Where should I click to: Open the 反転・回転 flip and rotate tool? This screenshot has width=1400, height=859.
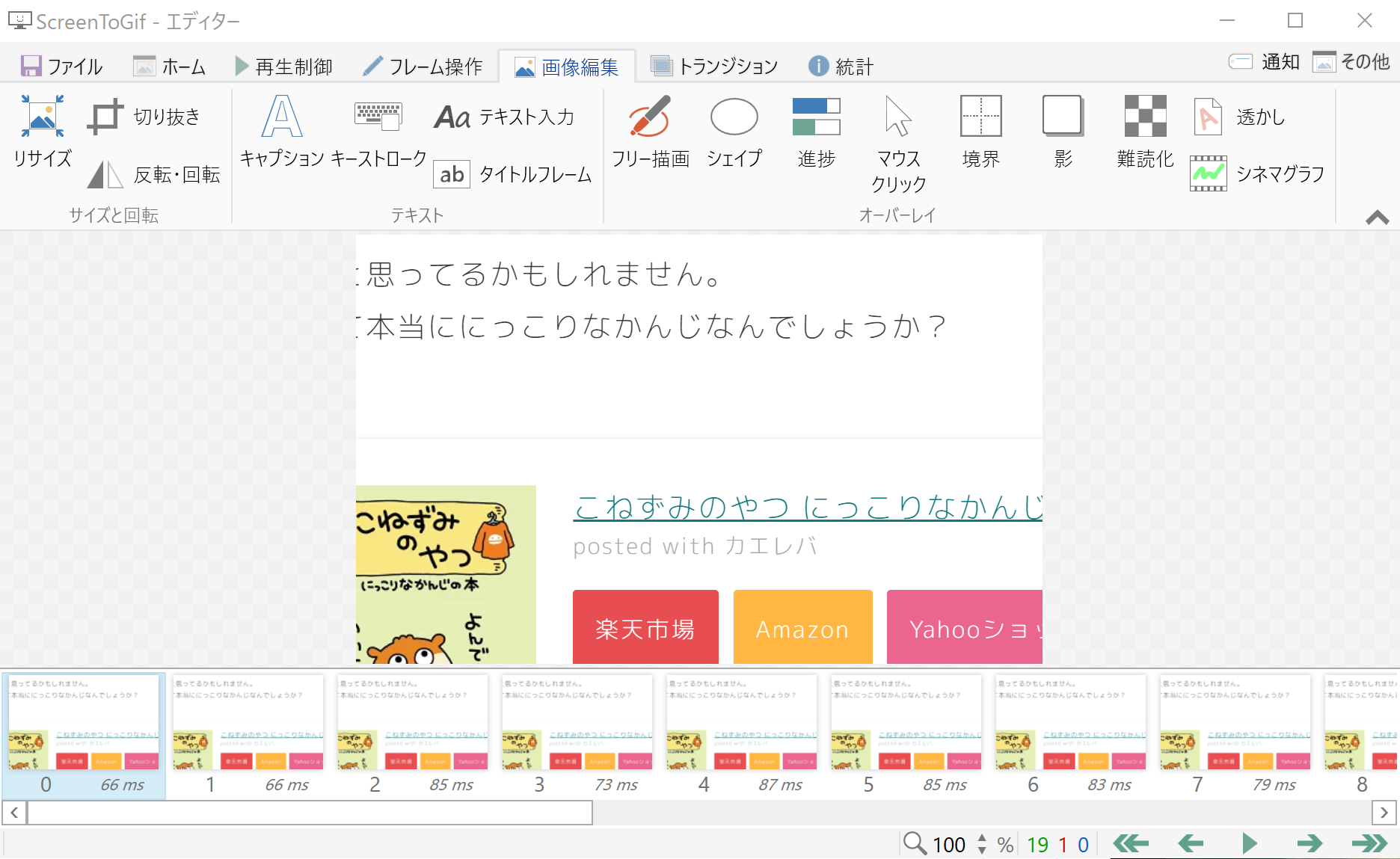(153, 174)
